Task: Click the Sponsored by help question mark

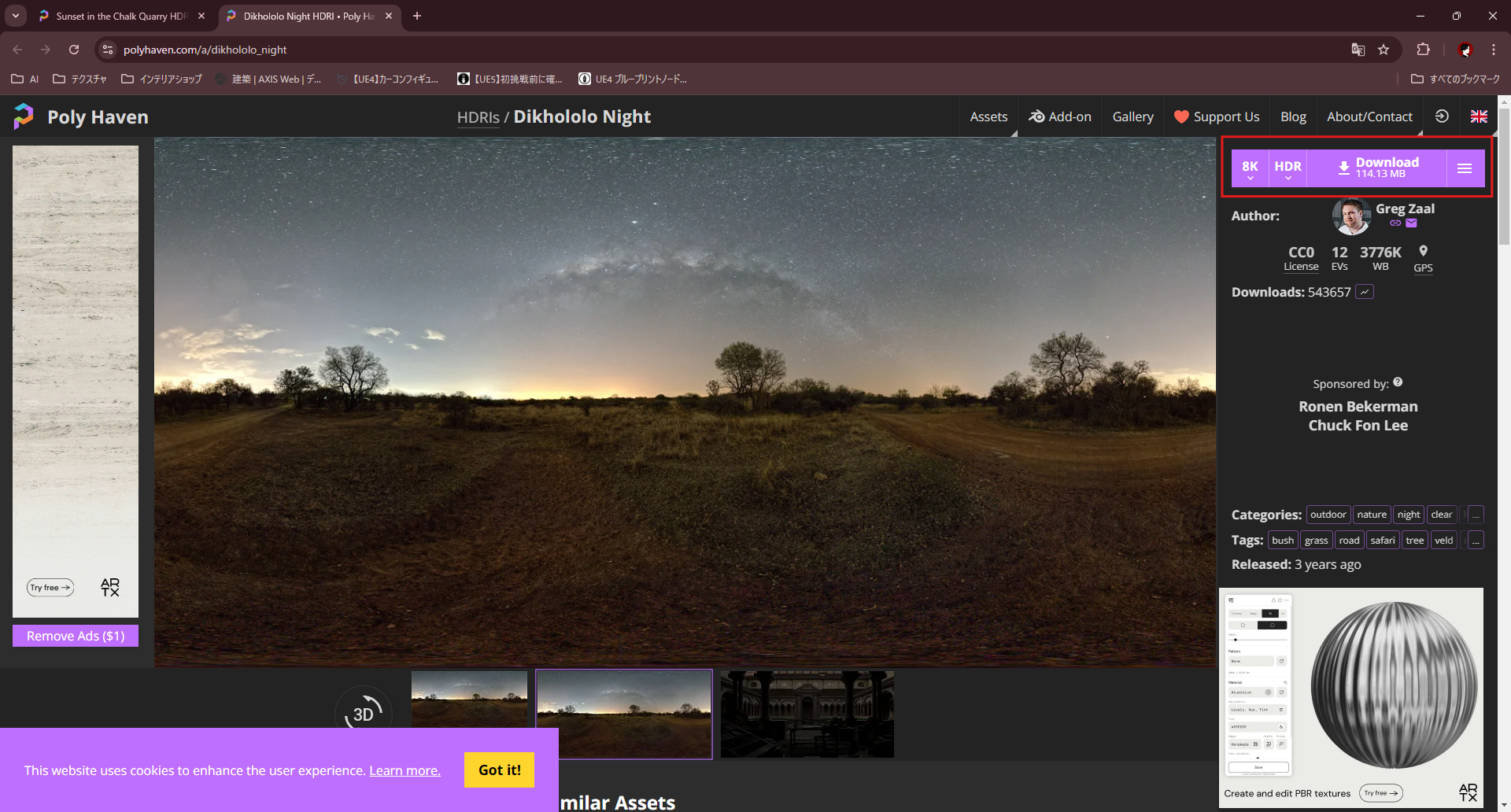Action: (x=1398, y=382)
